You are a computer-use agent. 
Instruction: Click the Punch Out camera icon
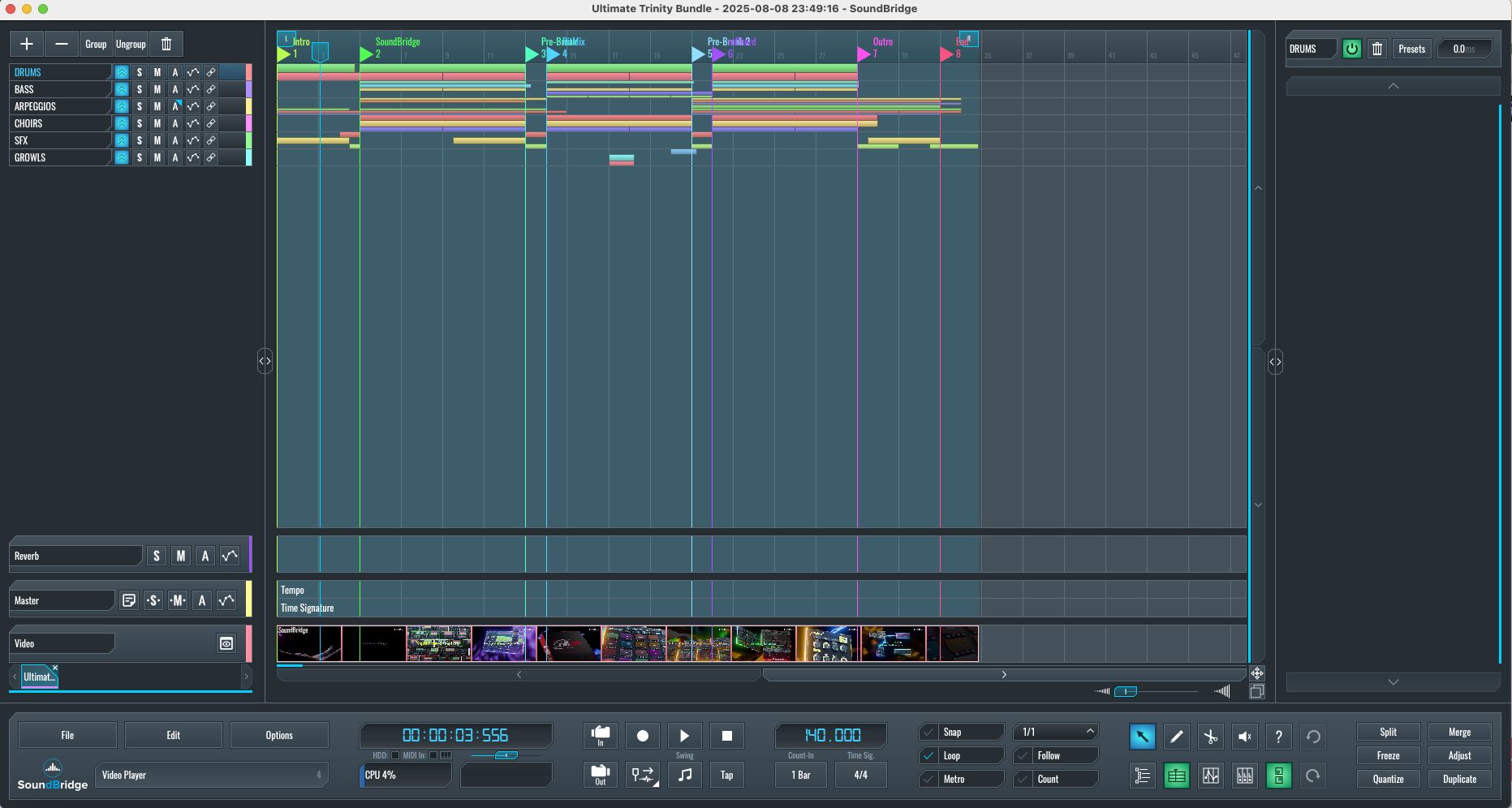tap(601, 775)
